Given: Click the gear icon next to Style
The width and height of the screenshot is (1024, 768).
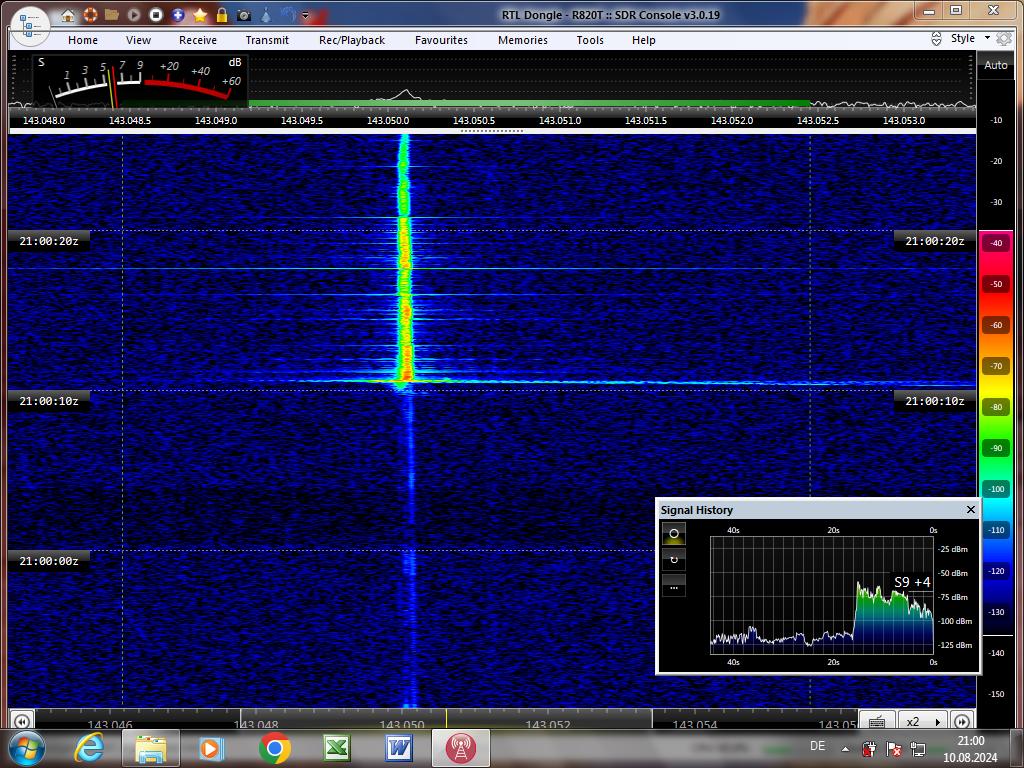Looking at the screenshot, I should coord(1004,39).
